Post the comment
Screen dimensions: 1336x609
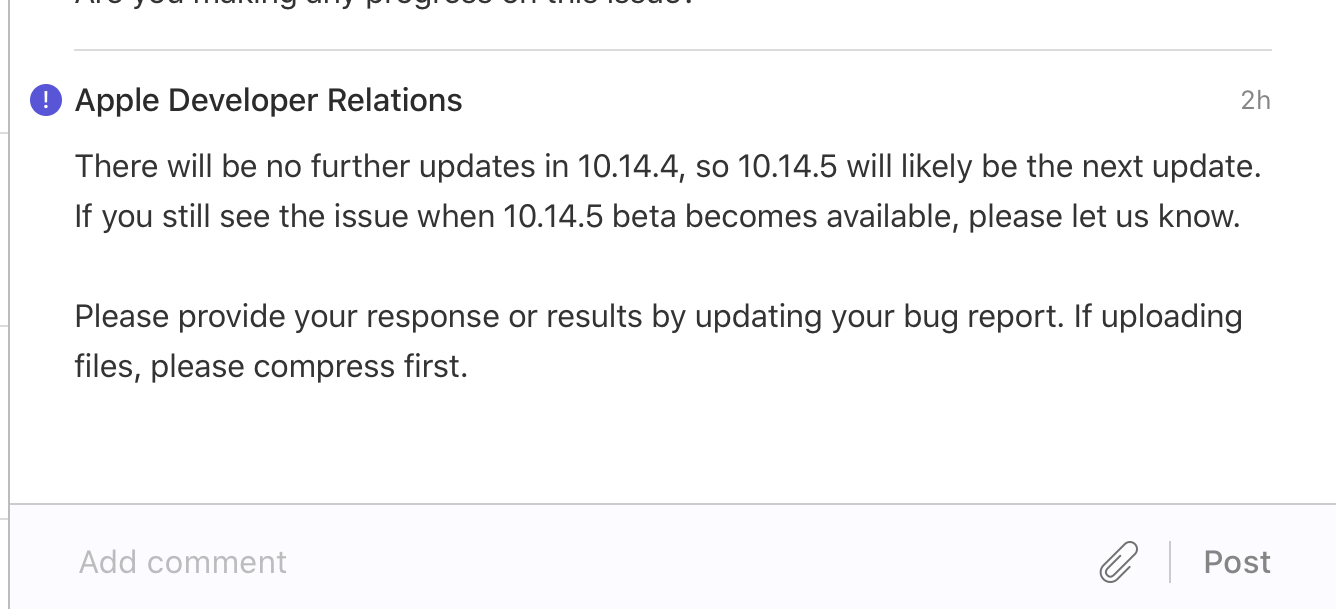[x=1237, y=562]
